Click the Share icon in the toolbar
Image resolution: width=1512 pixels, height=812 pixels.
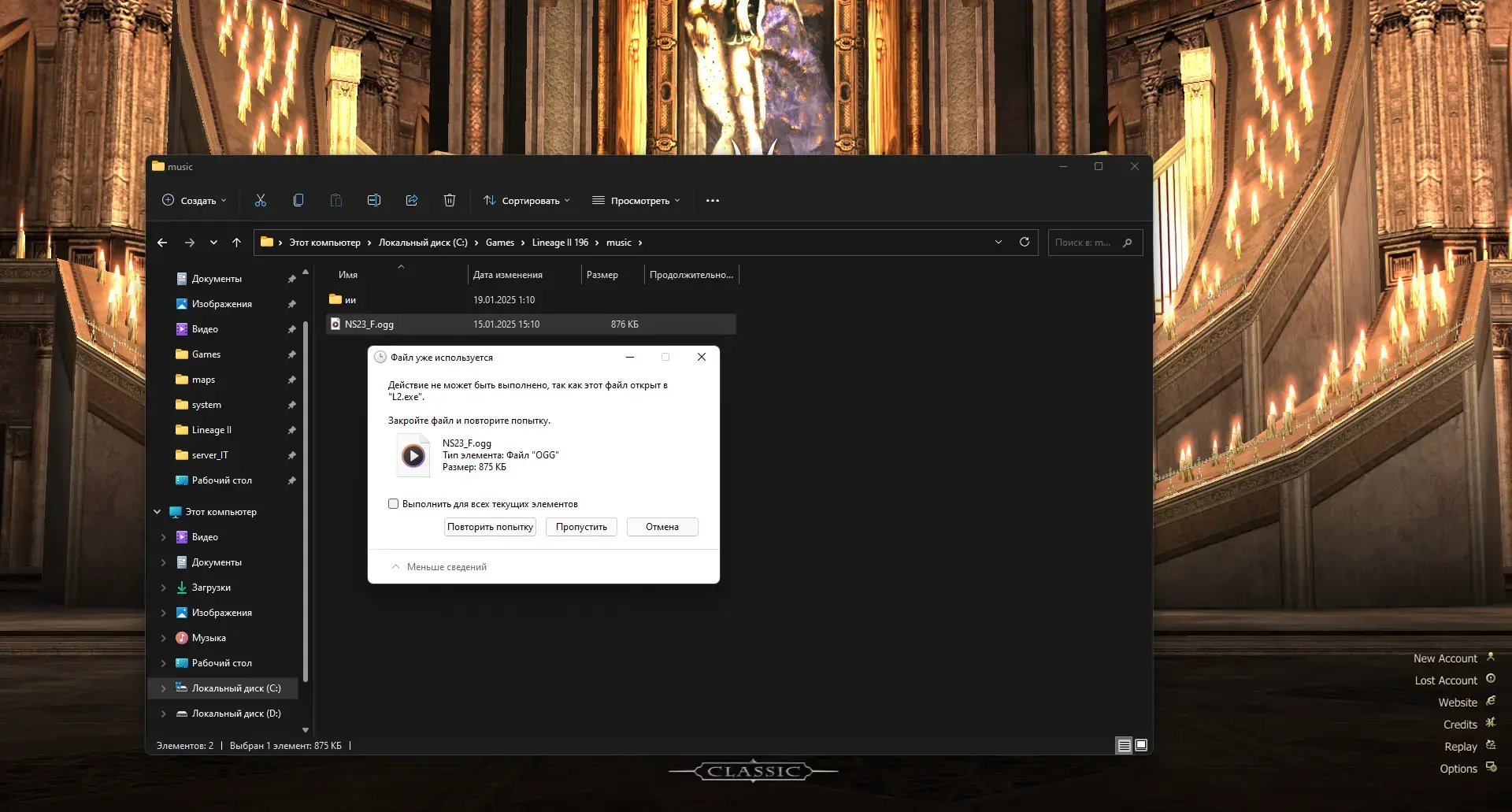click(x=412, y=201)
